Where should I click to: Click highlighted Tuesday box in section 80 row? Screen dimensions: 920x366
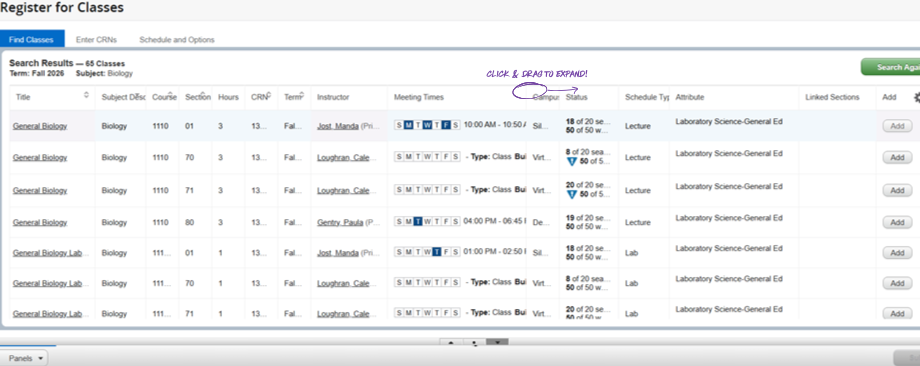pyautogui.click(x=418, y=222)
